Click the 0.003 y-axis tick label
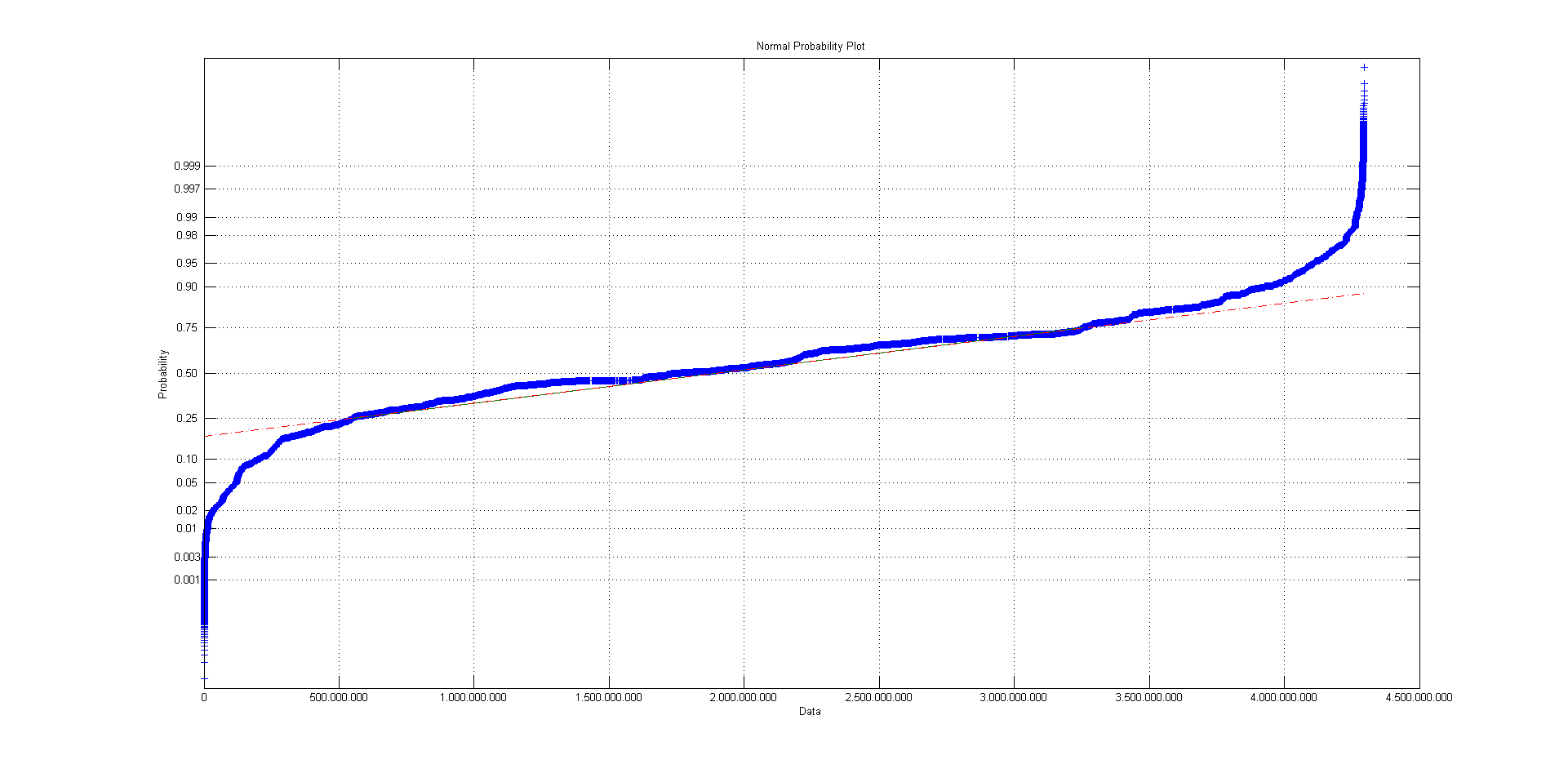Screen dimensions: 1568x773 coord(187,557)
